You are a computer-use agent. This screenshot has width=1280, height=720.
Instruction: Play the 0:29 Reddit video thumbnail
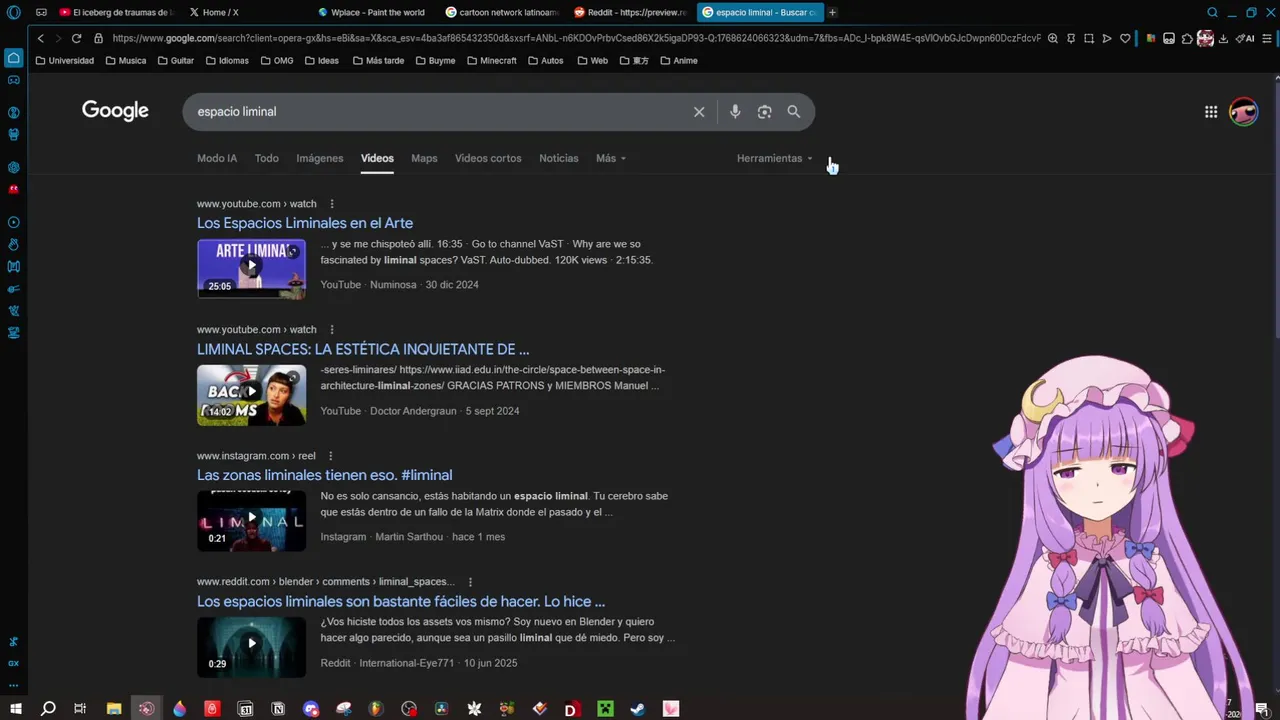coord(251,646)
